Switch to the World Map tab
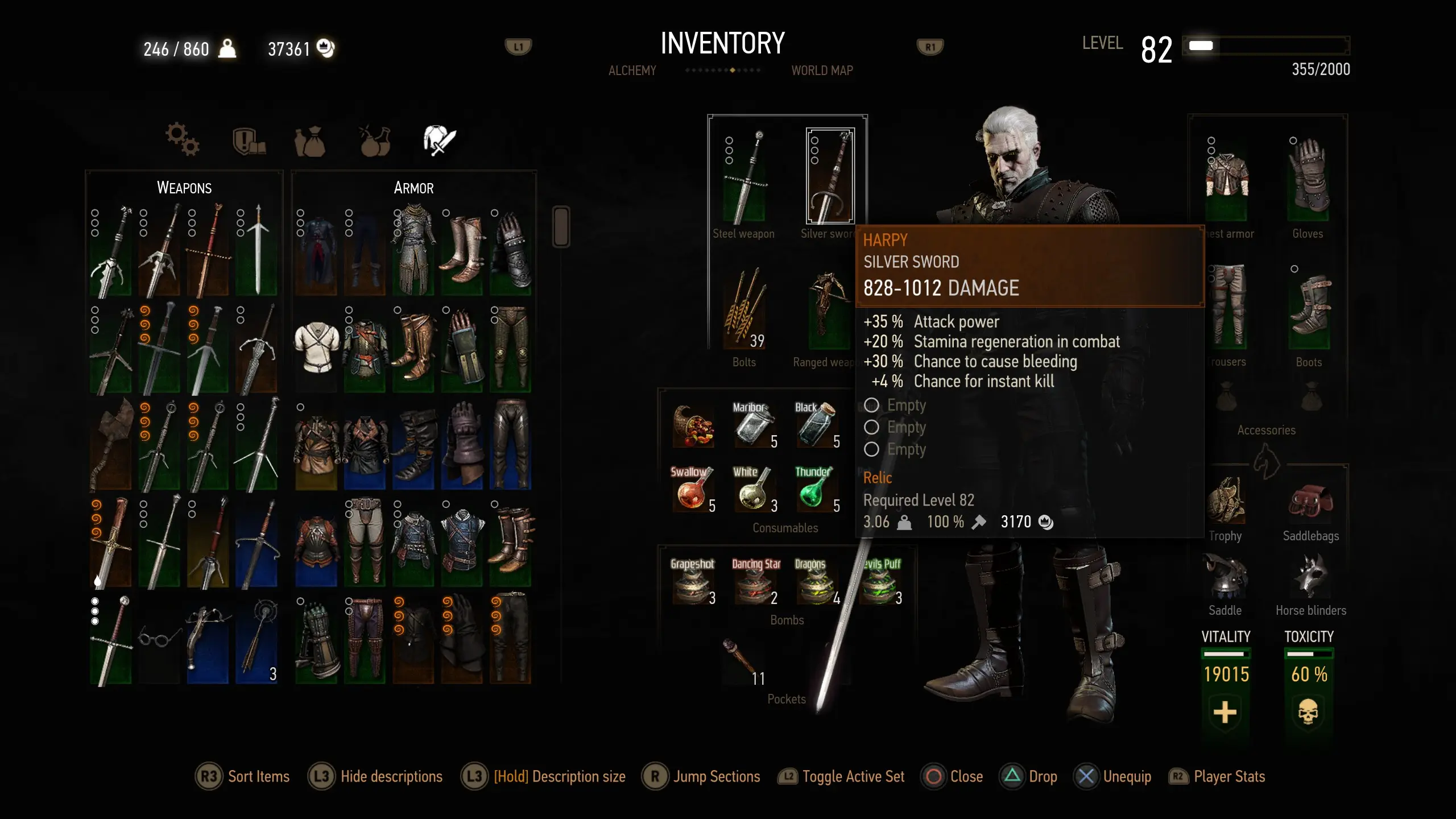The height and width of the screenshot is (819, 1456). (822, 71)
